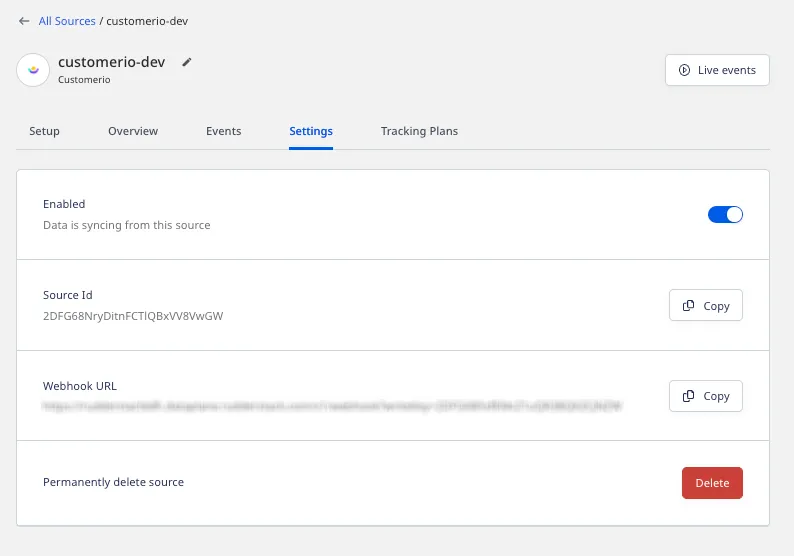Image resolution: width=794 pixels, height=556 pixels.
Task: Open the Events tab
Action: pyautogui.click(x=223, y=131)
